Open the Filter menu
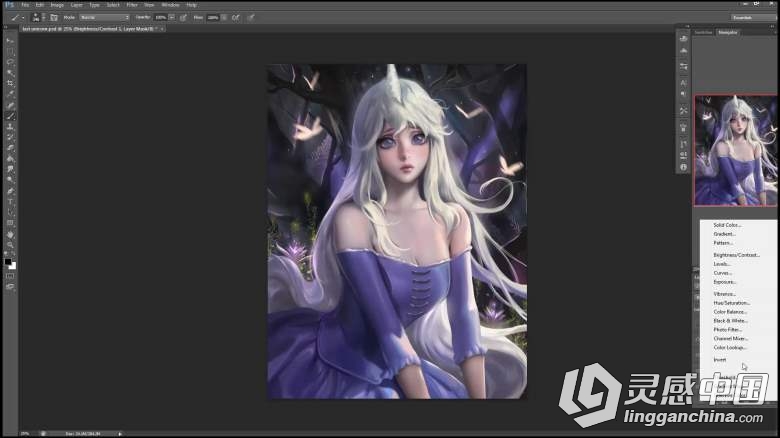The image size is (780, 438). tap(132, 5)
